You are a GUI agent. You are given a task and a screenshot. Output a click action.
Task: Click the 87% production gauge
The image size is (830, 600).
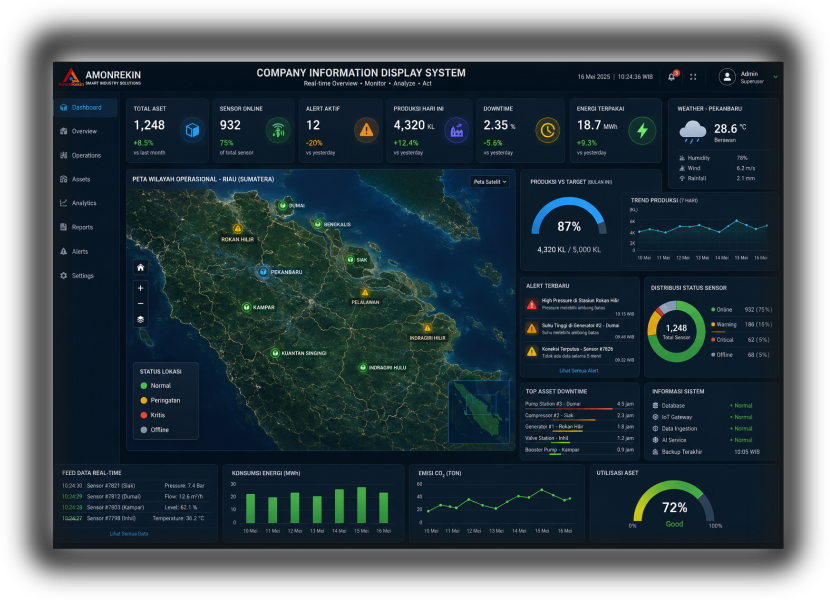[569, 218]
